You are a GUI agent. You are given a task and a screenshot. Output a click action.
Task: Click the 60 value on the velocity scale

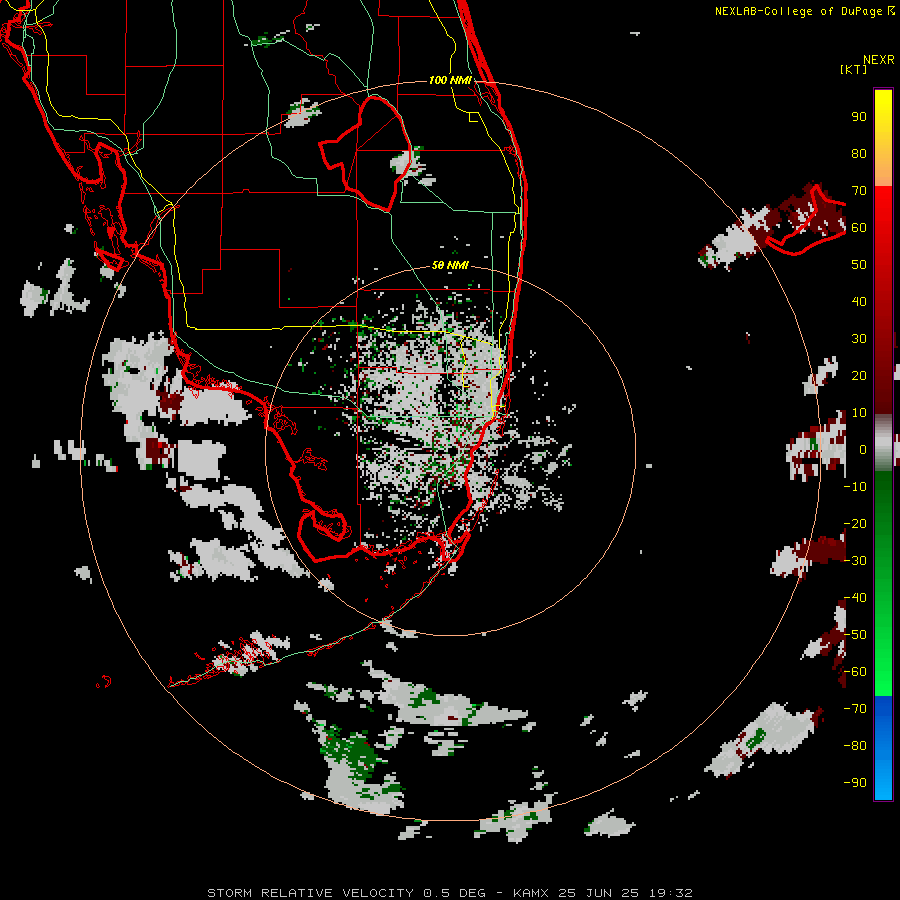[859, 227]
